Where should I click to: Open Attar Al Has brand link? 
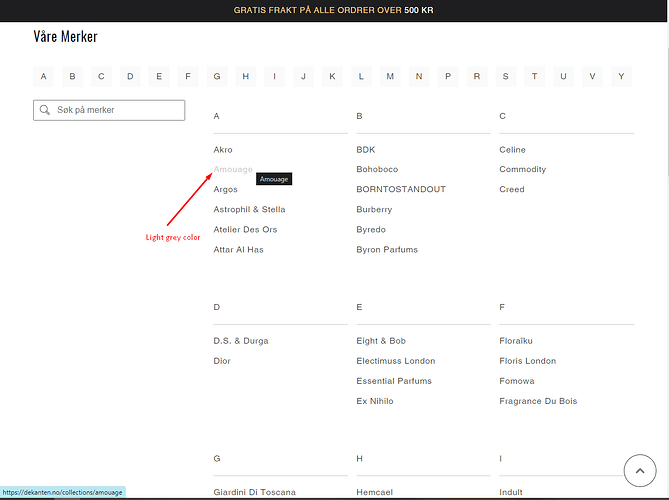click(x=239, y=250)
